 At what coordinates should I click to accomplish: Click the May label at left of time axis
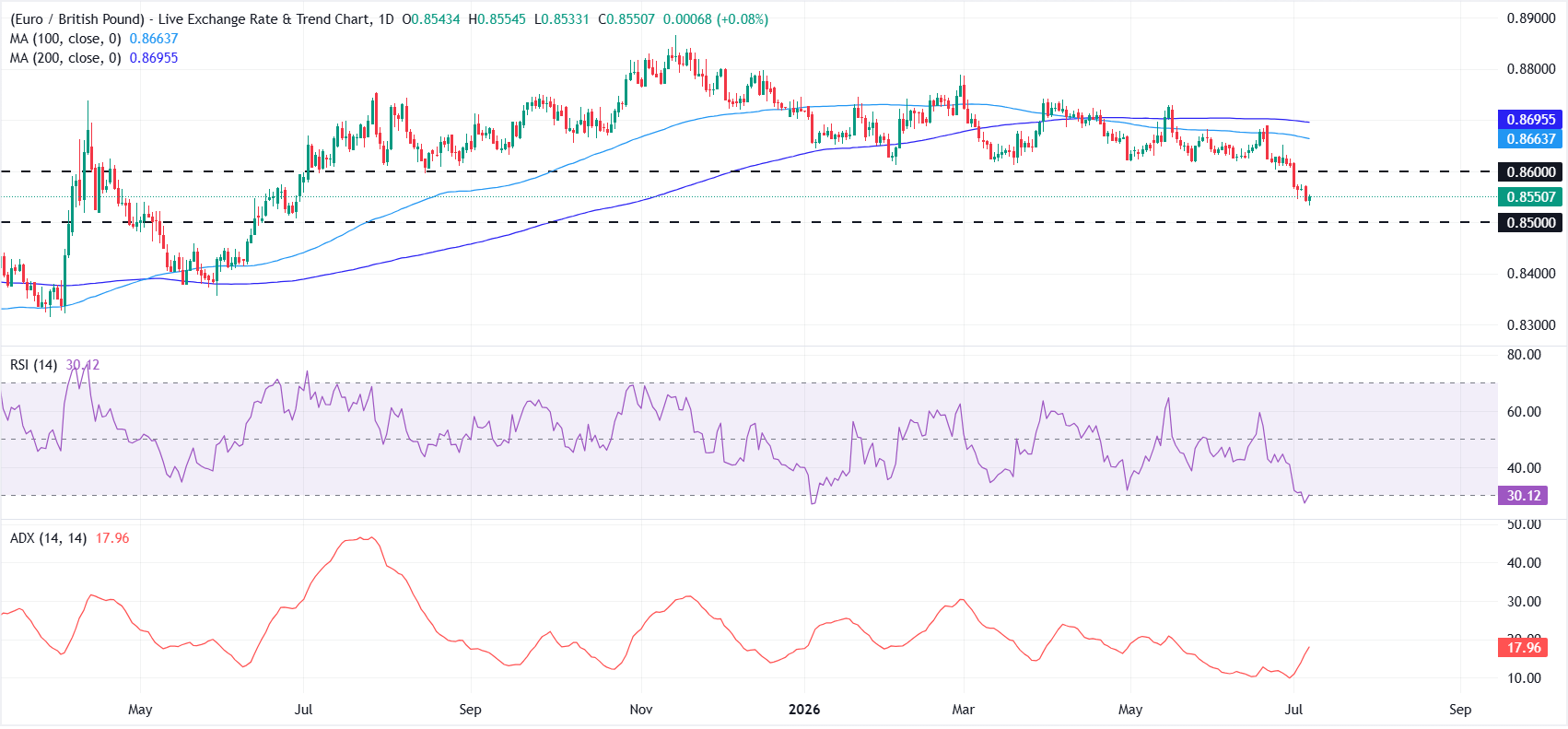[x=140, y=710]
